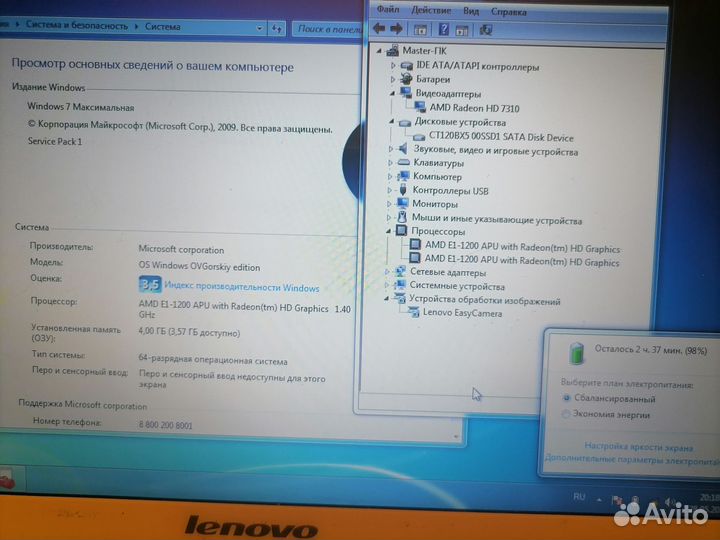Collapse the Master-ПК root node
Viewport: 720px width, 540px height.
click(x=379, y=51)
